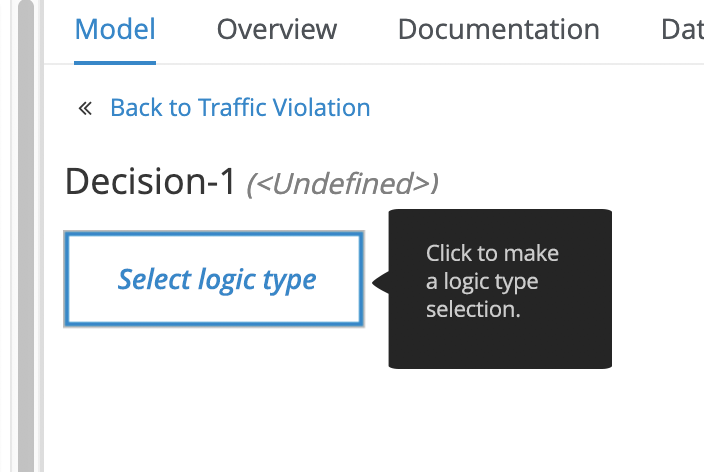Click the Decision-1 expression name
The width and height of the screenshot is (704, 472).
(x=150, y=182)
